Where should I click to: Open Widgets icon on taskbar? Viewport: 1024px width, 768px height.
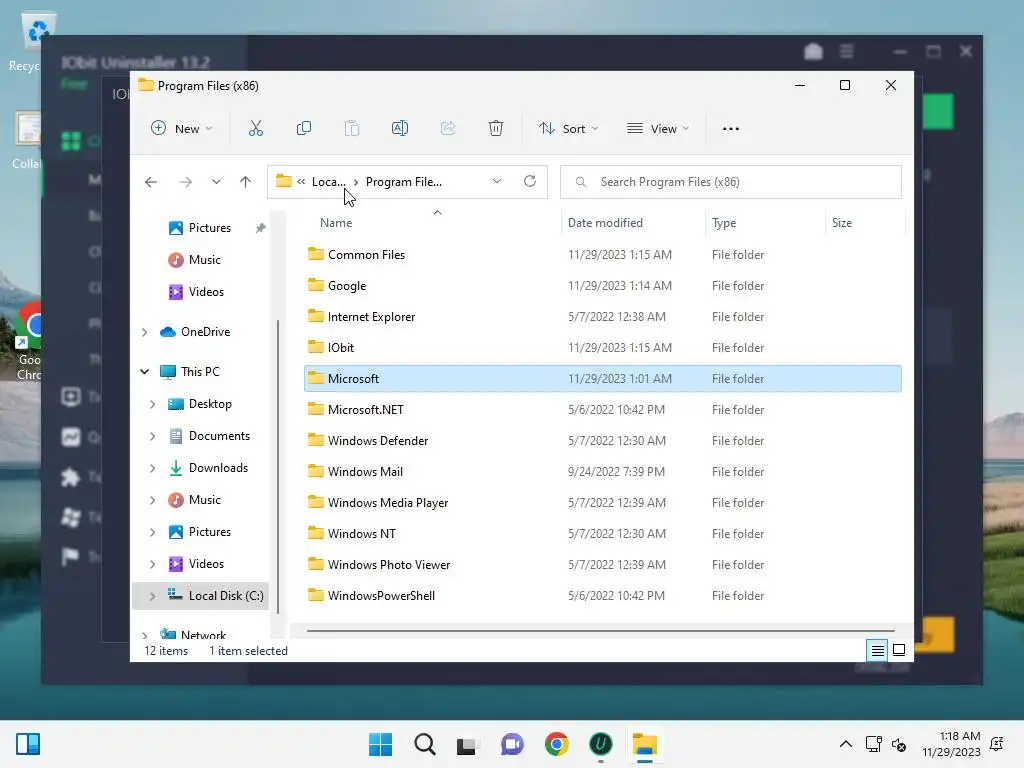coord(28,744)
